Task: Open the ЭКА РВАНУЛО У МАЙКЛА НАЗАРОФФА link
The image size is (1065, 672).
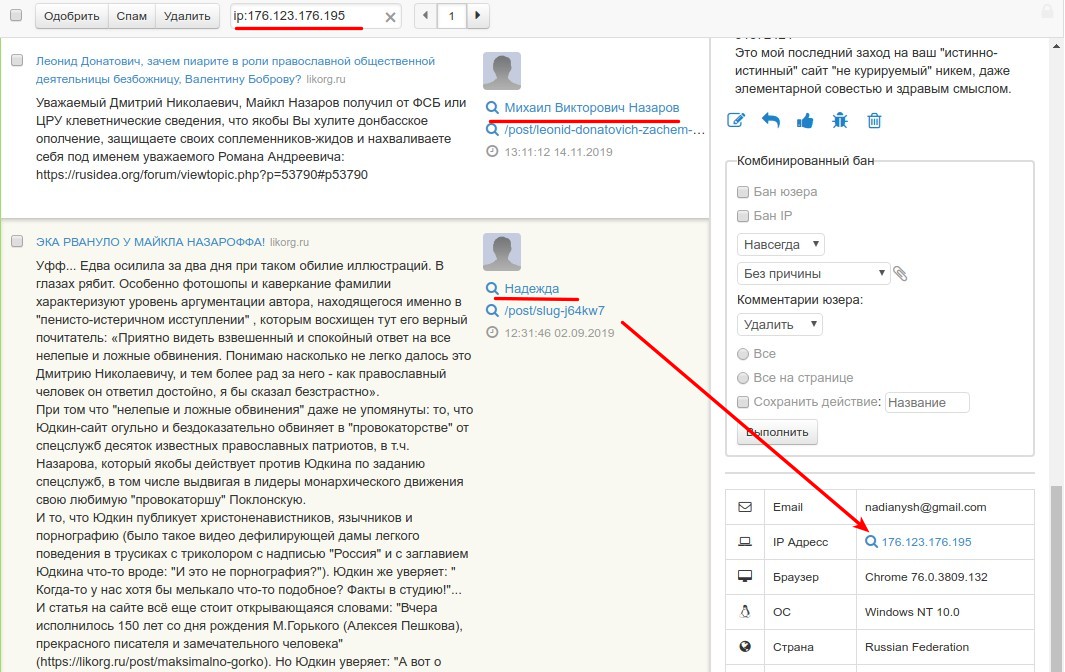Action: click(150, 242)
